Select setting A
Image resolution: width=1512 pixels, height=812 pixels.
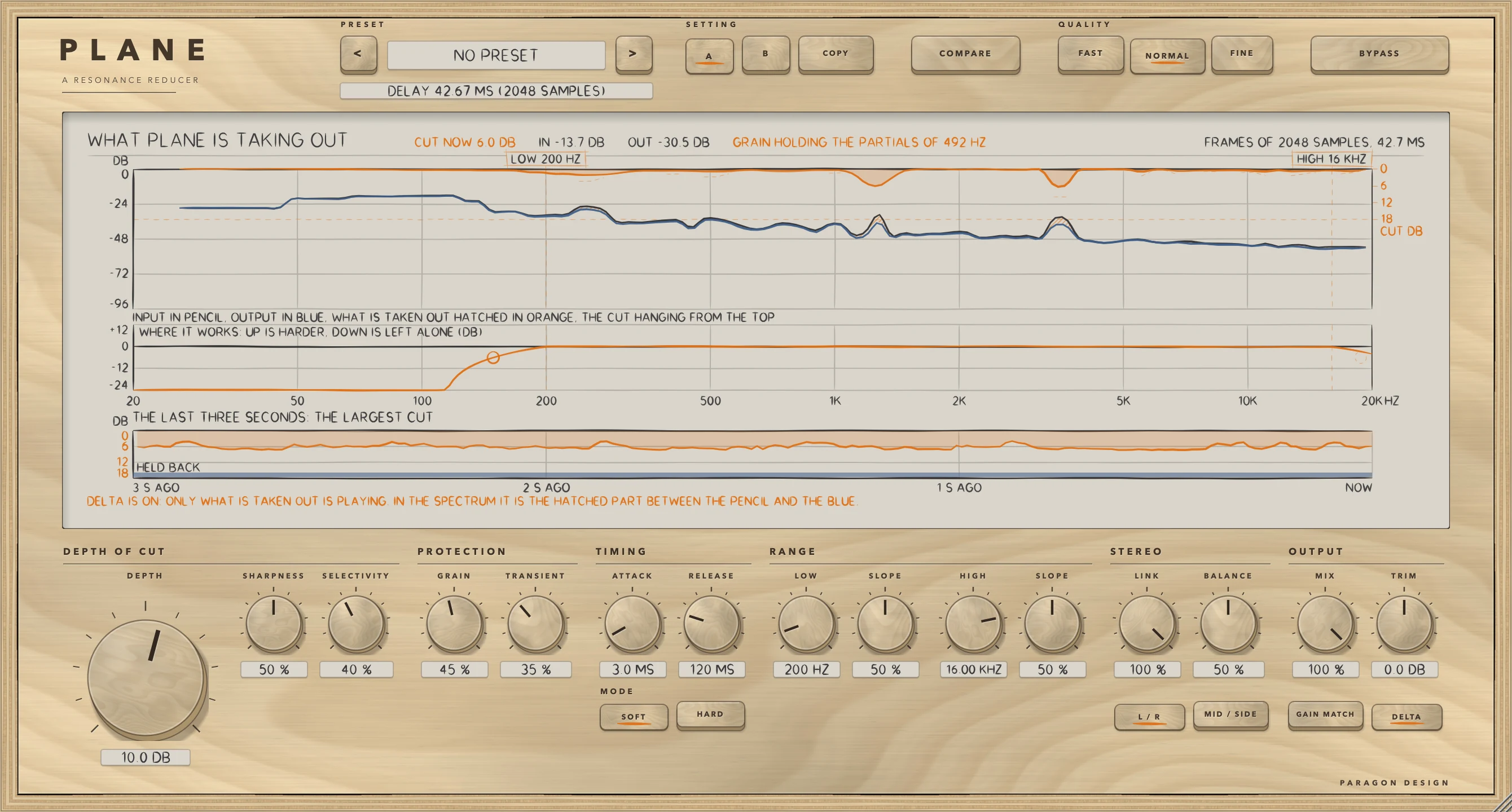click(x=709, y=55)
